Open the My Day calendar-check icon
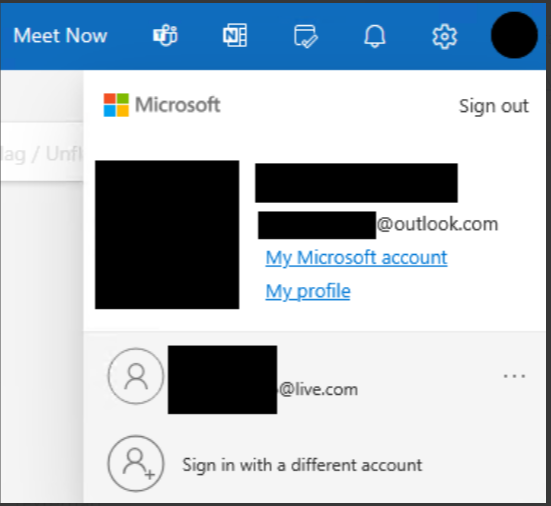551x506 pixels. [305, 36]
